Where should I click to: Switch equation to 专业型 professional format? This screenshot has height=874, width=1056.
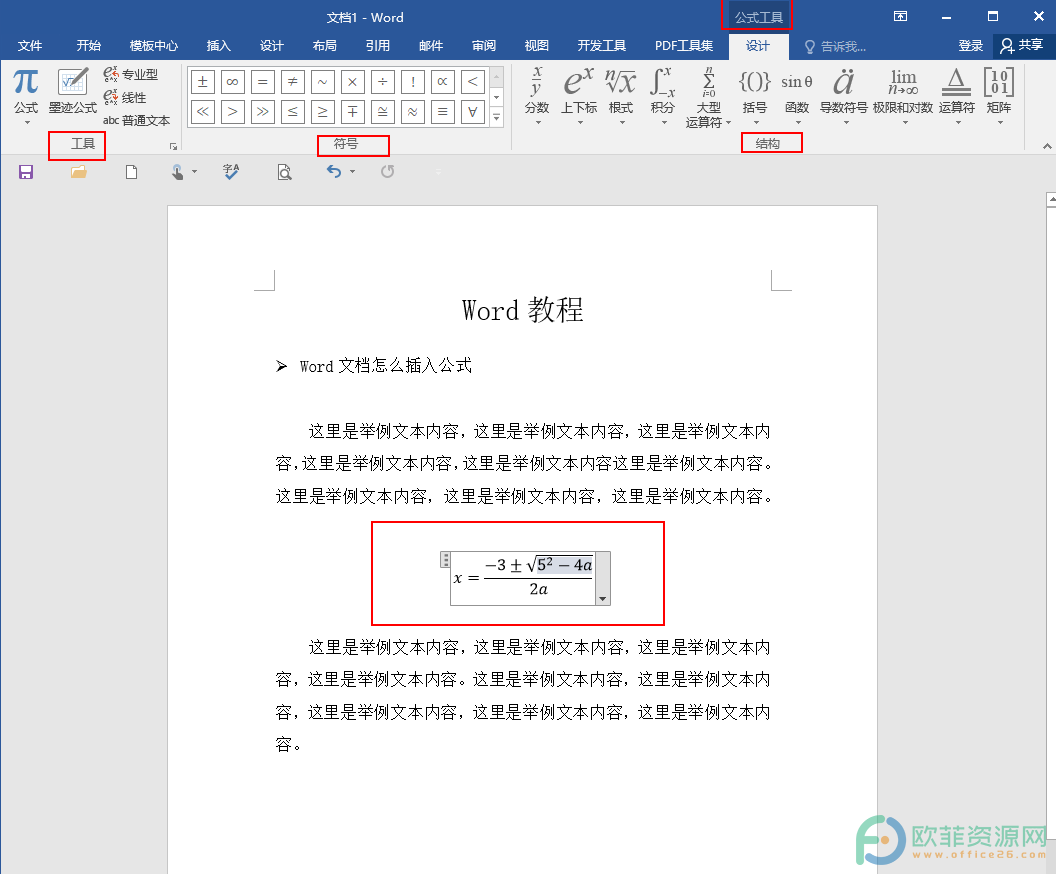click(x=131, y=74)
